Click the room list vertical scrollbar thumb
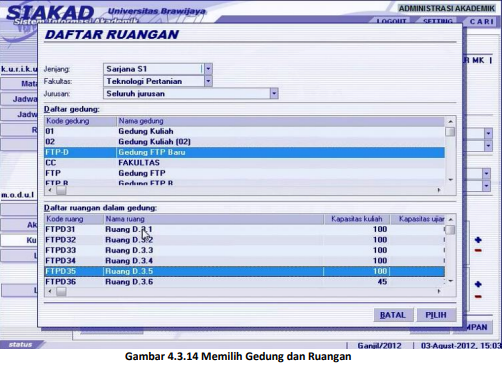This screenshot has height=365, width=502. pyautogui.click(x=450, y=230)
